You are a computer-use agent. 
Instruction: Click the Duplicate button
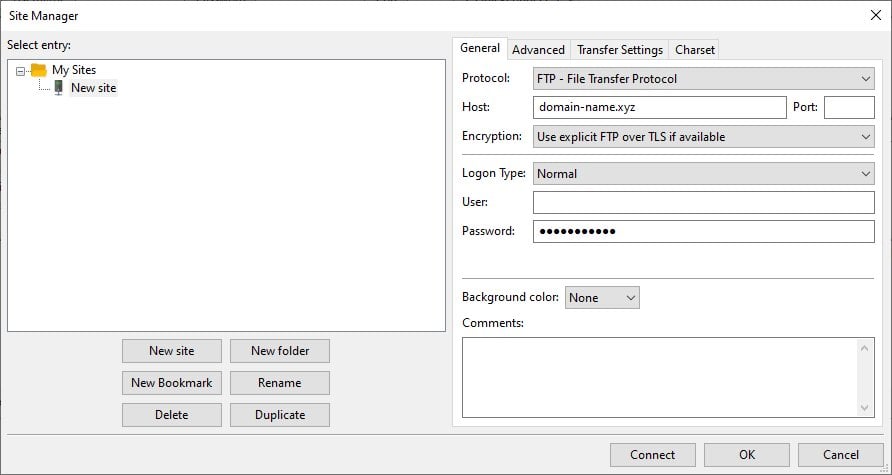[280, 415]
